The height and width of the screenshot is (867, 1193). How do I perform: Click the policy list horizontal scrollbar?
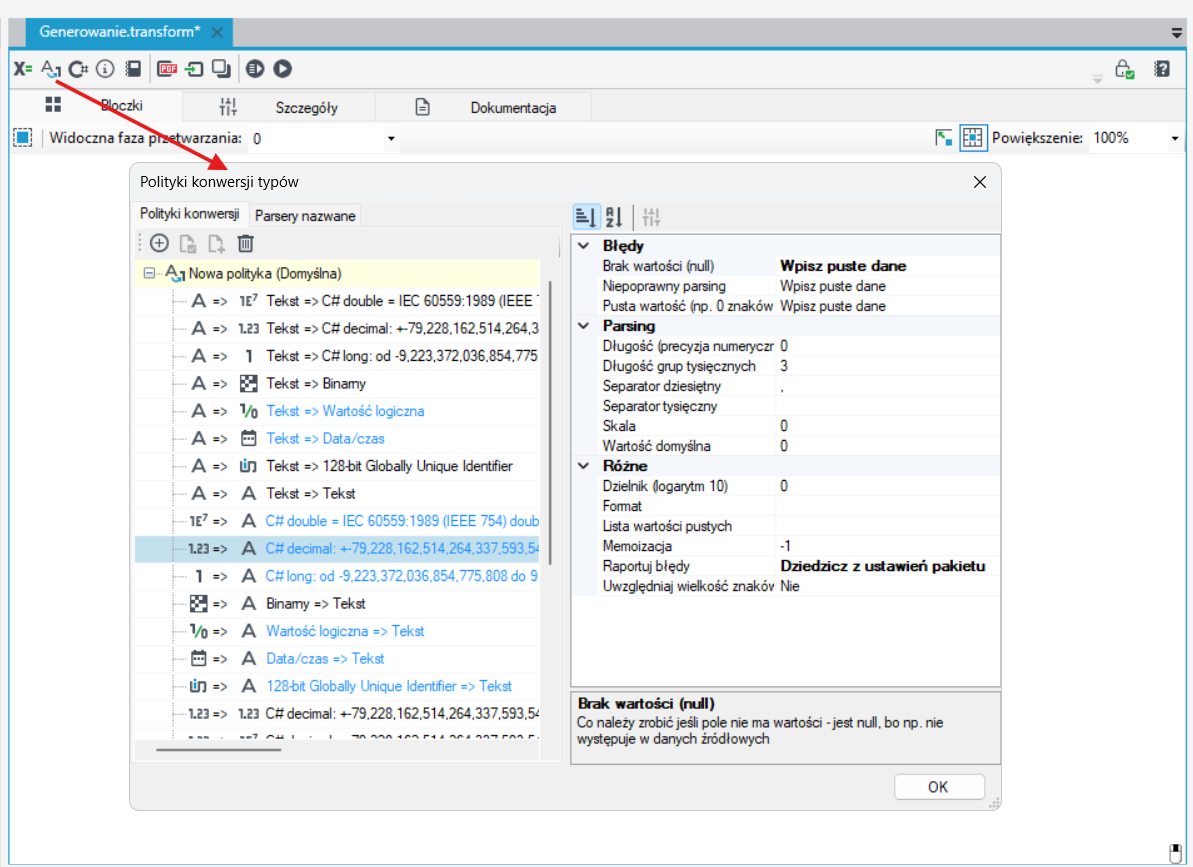pyautogui.click(x=218, y=750)
